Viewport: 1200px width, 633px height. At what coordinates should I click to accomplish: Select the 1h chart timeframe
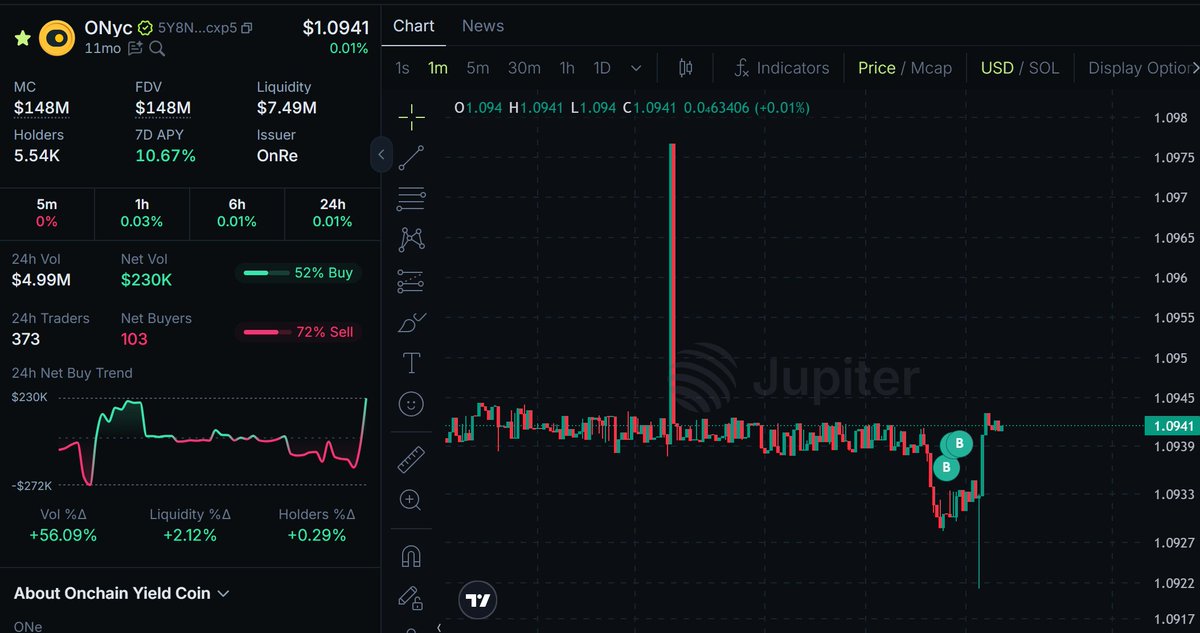[567, 68]
